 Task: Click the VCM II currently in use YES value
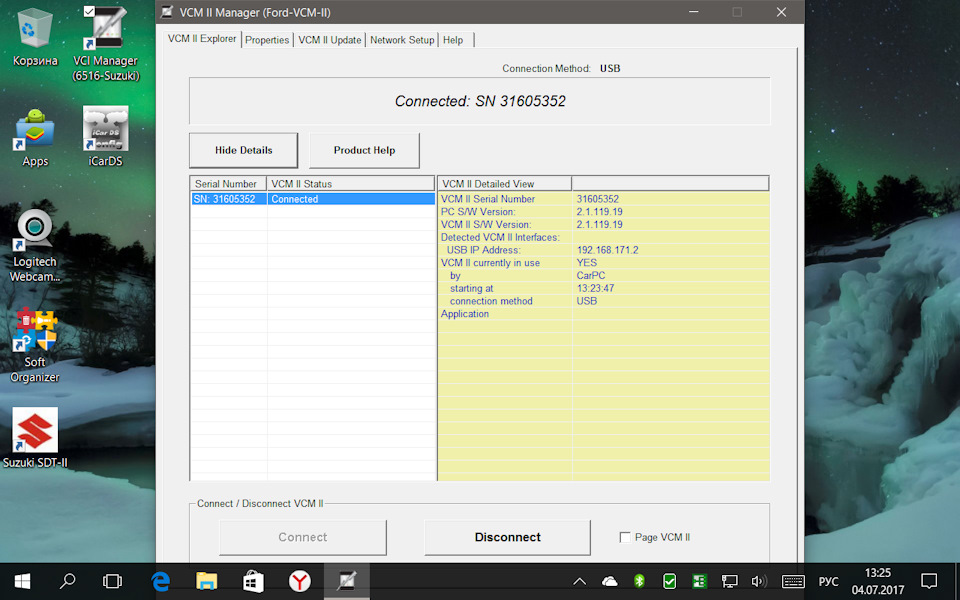[587, 263]
